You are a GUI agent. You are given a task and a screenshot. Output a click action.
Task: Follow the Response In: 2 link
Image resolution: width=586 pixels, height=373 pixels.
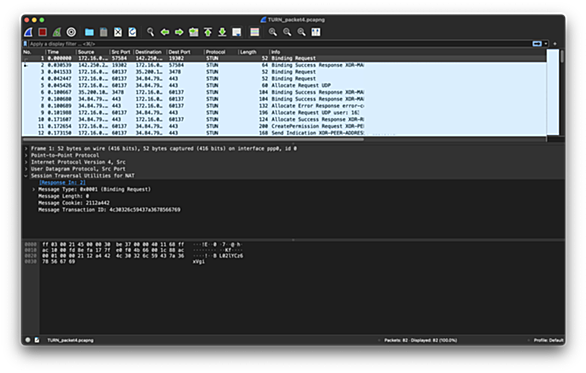(x=62, y=183)
